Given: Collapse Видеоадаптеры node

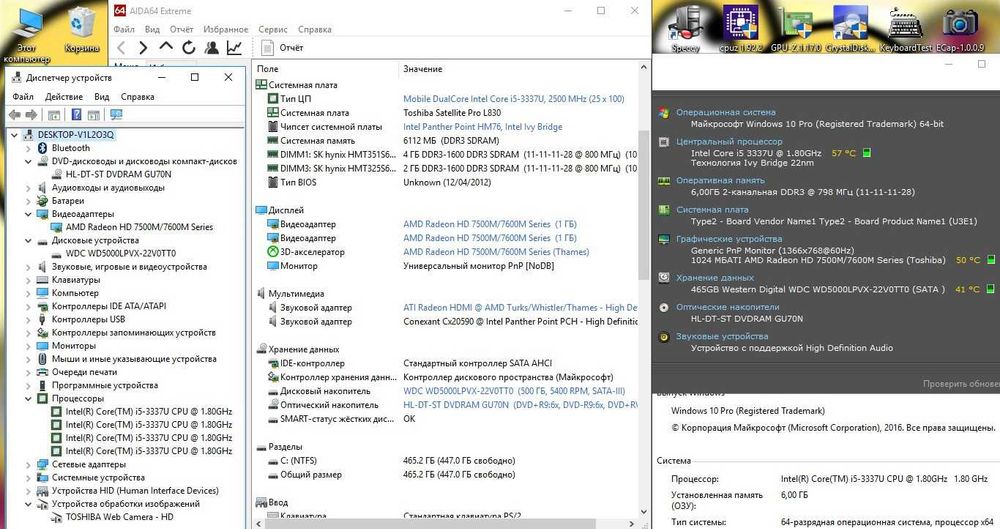Looking at the screenshot, I should point(28,214).
